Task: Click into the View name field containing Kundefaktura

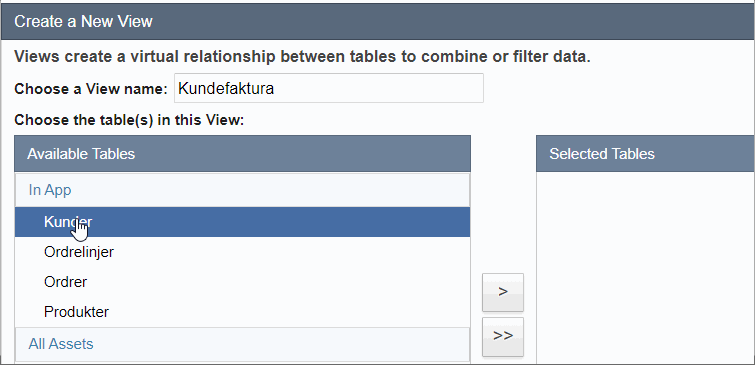Action: (329, 88)
